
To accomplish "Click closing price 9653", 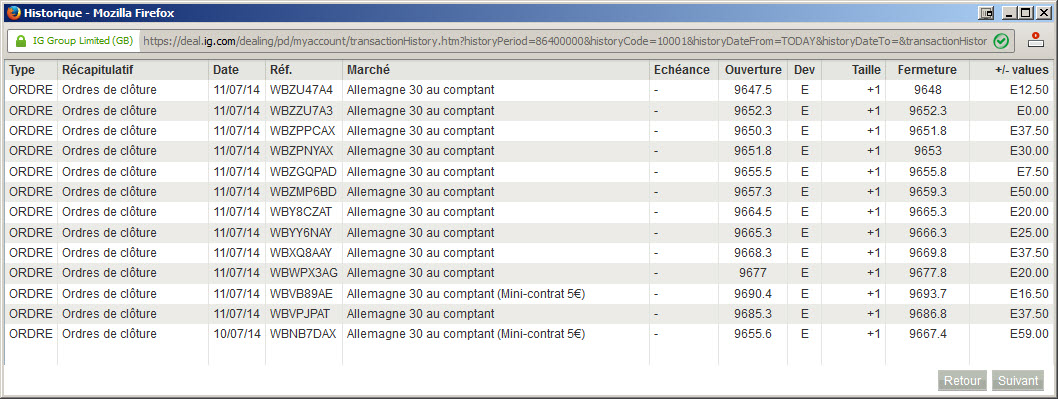I will tap(928, 151).
